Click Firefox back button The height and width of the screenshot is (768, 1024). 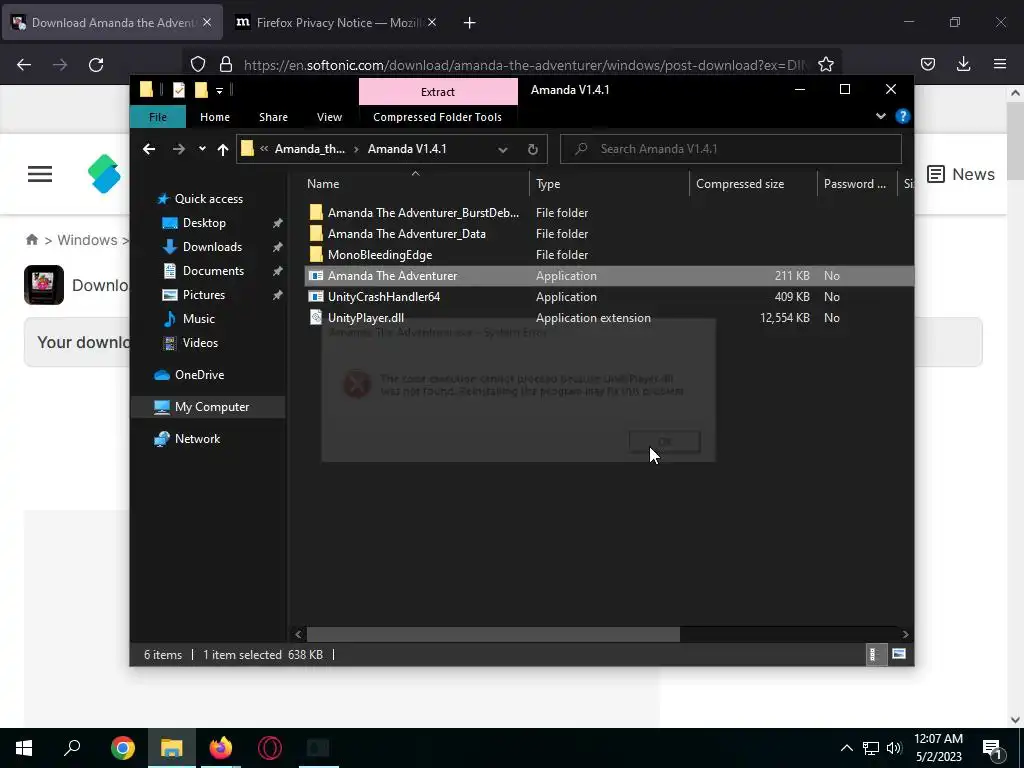coord(24,65)
